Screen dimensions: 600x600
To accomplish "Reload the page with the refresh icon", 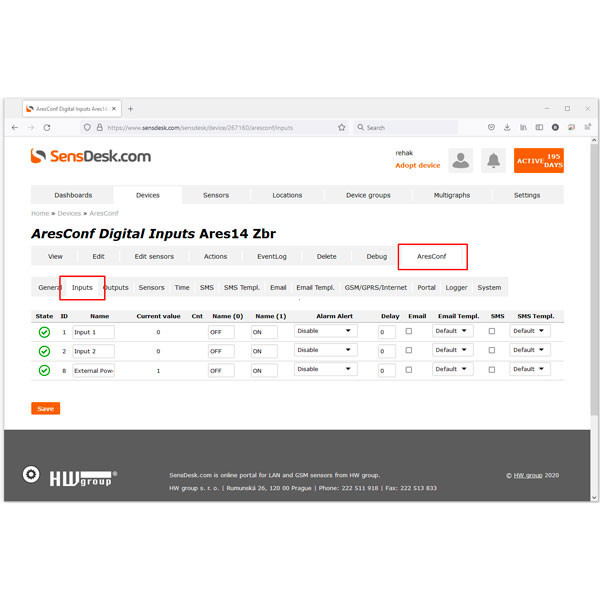I will point(49,127).
